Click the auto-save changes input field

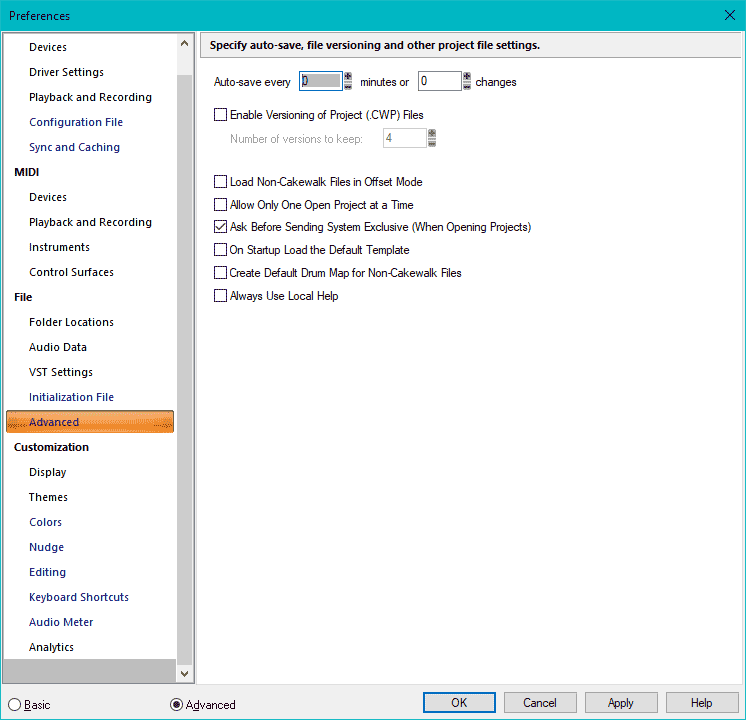[438, 81]
